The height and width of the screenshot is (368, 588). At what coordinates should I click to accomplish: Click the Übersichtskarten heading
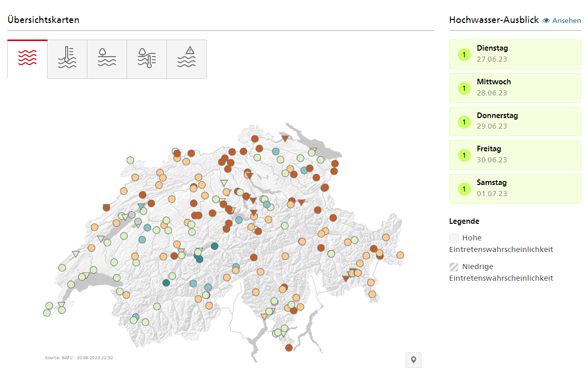(x=44, y=20)
